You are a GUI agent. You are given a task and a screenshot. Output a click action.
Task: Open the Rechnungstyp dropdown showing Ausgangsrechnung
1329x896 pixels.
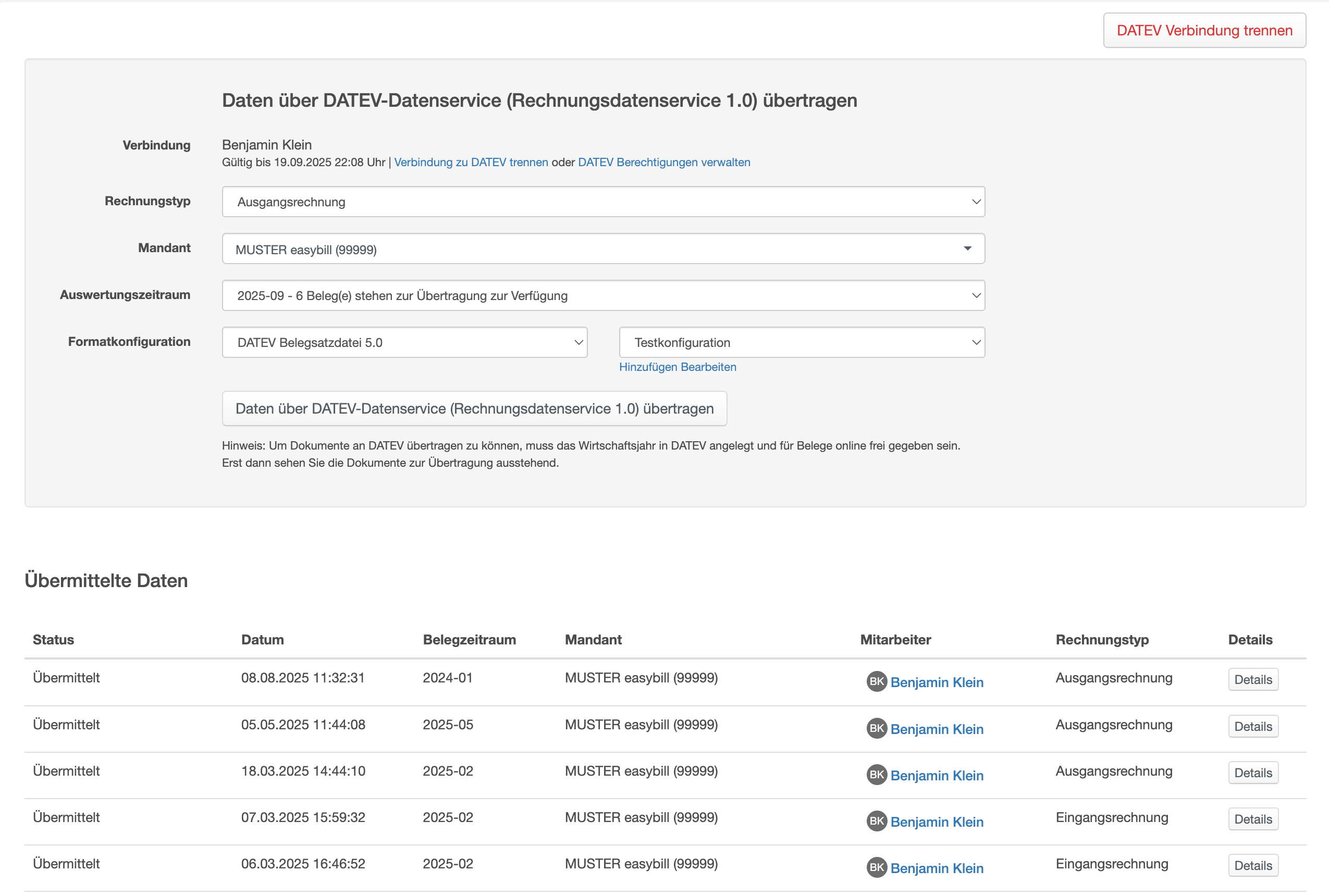pos(602,202)
